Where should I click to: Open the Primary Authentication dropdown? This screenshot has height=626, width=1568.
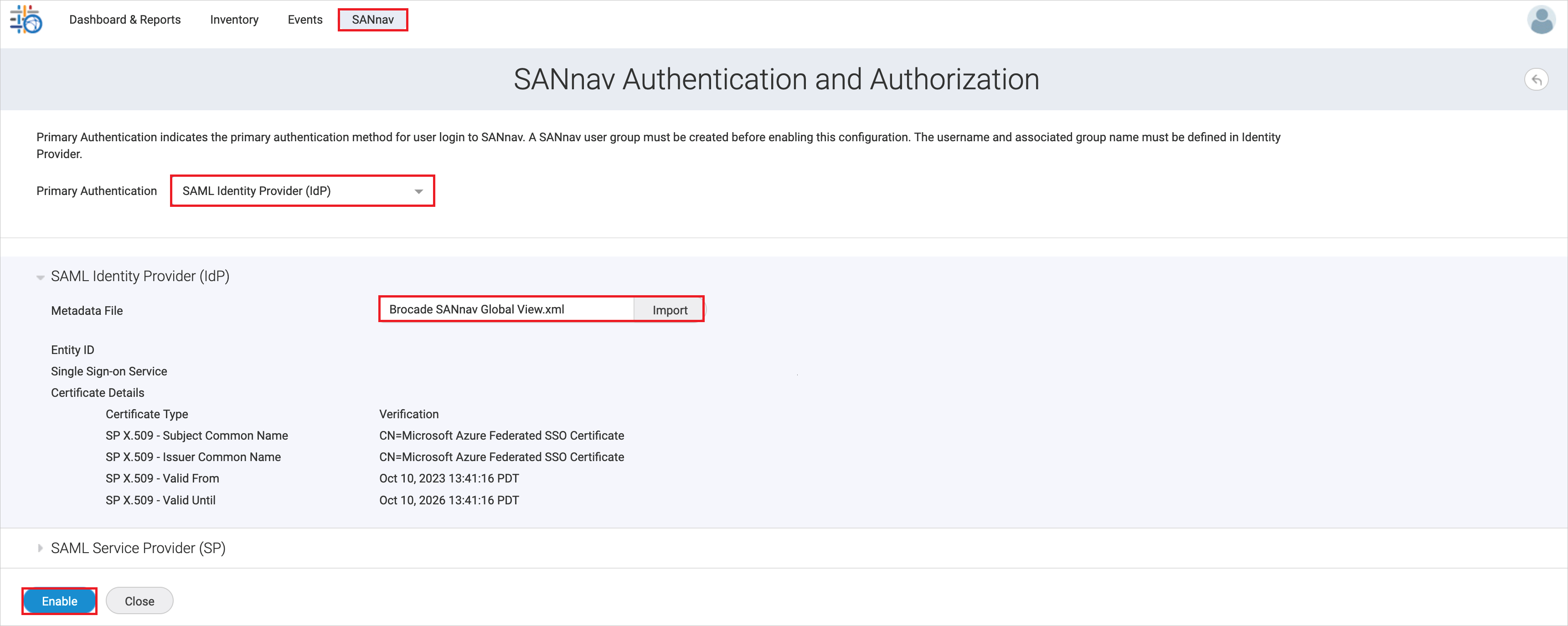(302, 190)
